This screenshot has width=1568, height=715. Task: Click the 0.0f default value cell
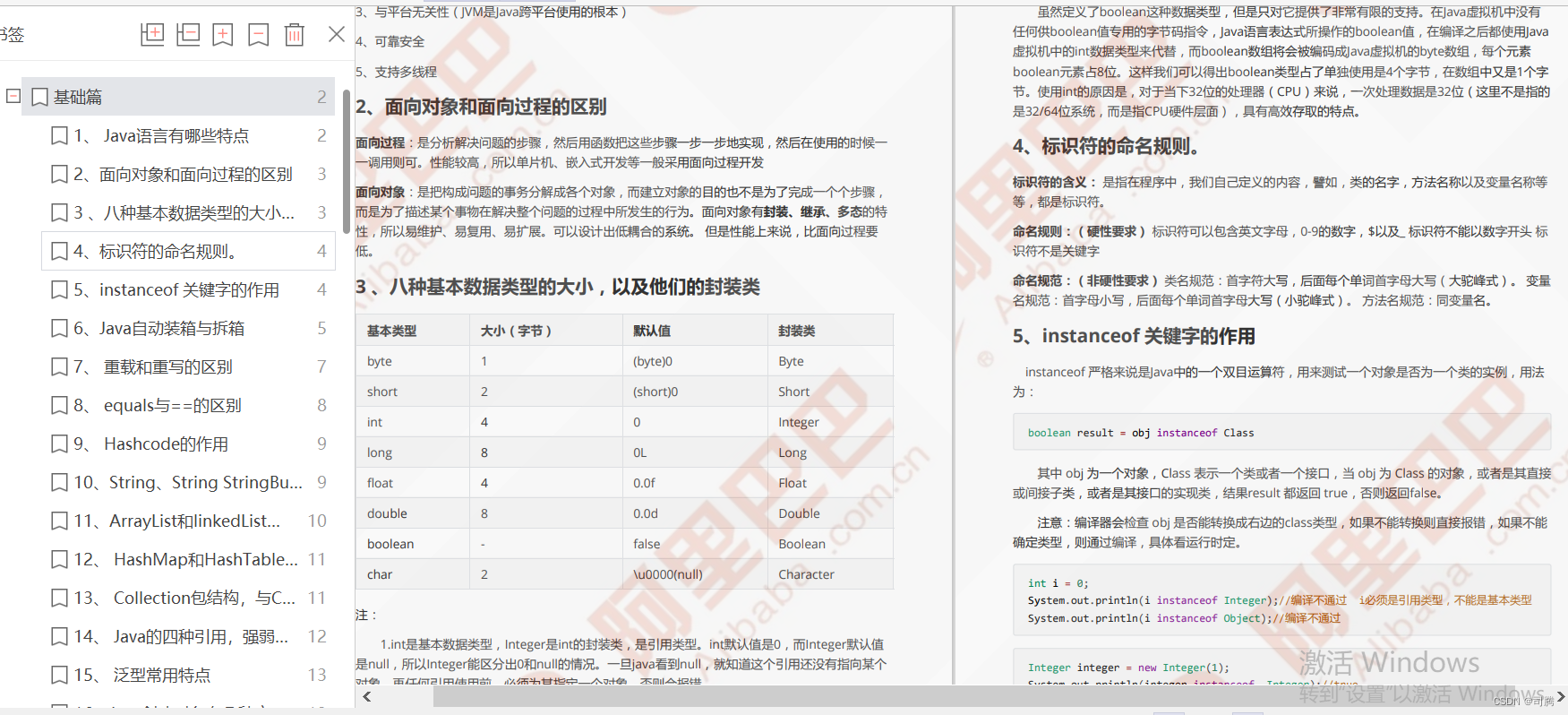pyautogui.click(x=644, y=483)
